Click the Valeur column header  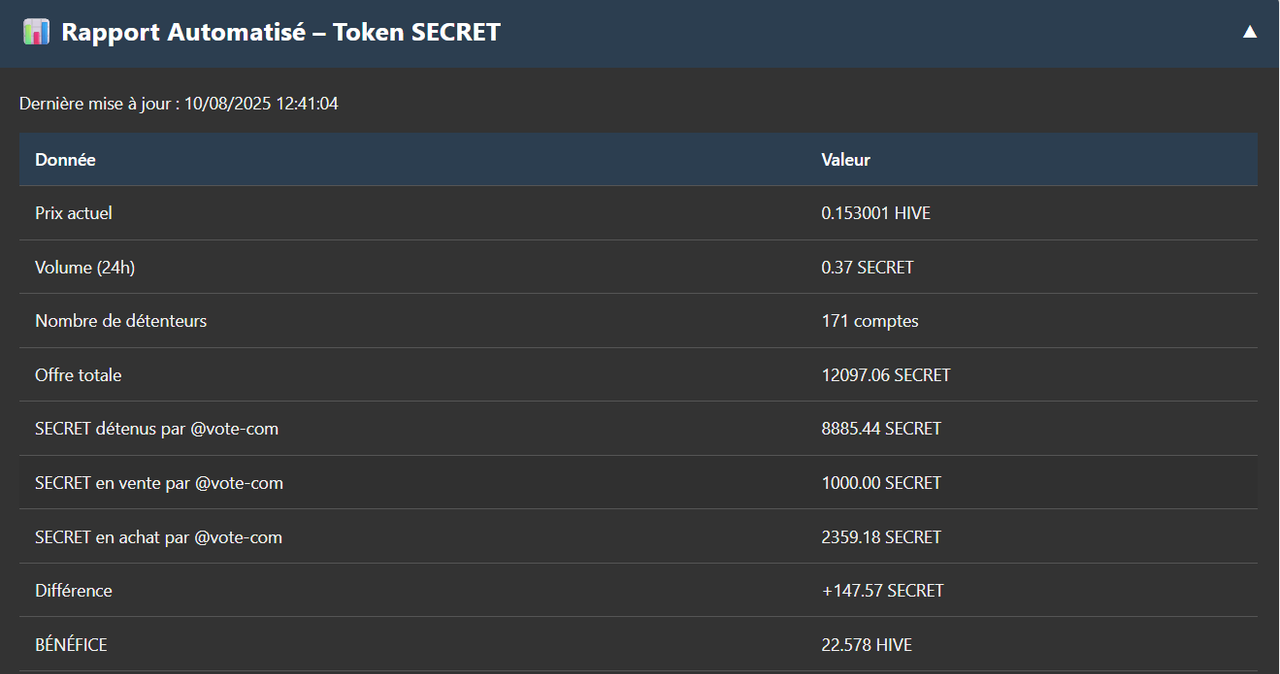coord(846,160)
